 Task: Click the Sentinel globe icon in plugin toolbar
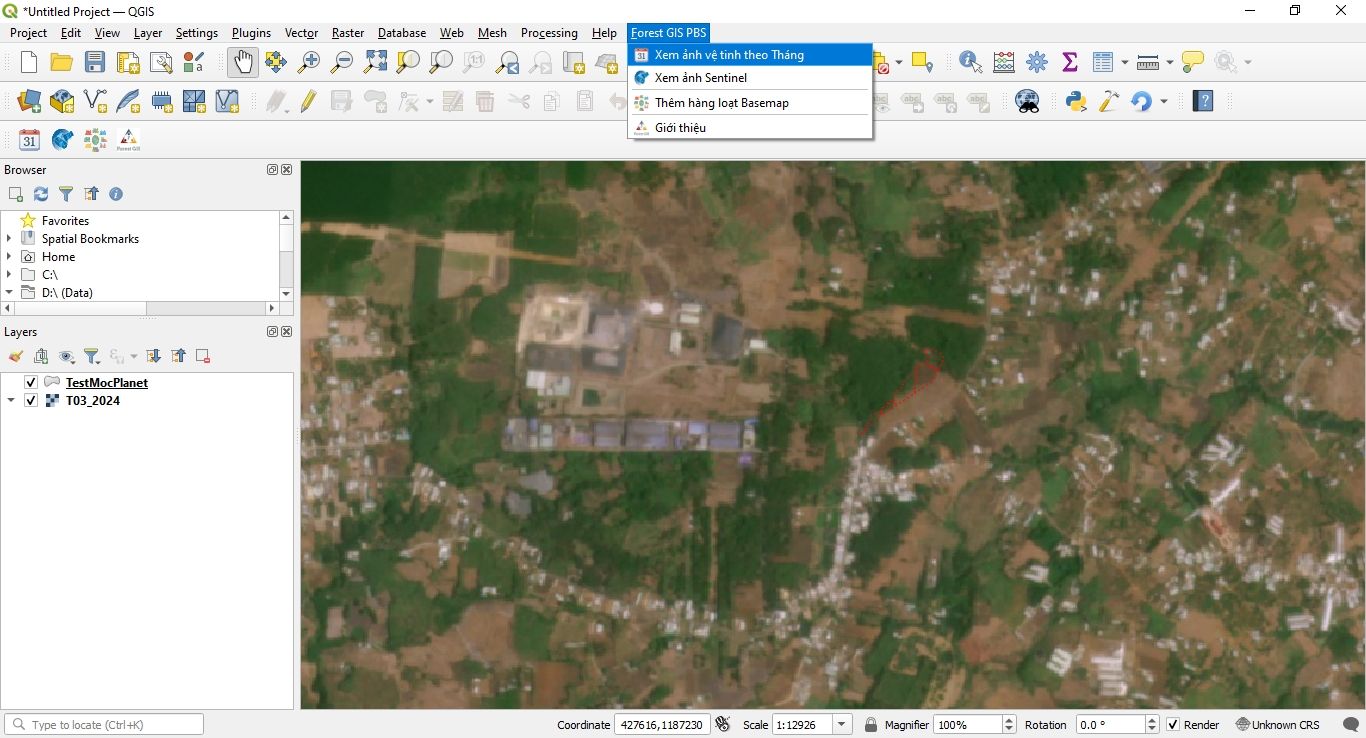(x=62, y=140)
